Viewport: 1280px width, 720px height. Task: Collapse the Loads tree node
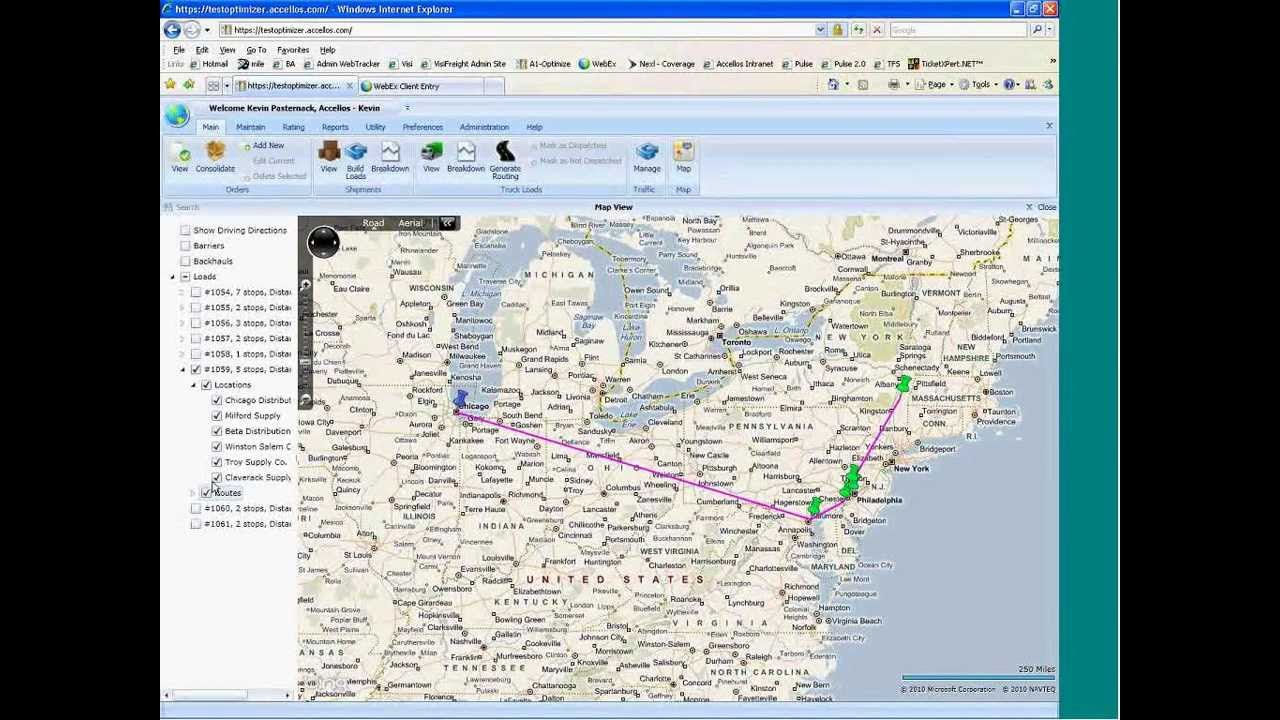[x=172, y=277]
